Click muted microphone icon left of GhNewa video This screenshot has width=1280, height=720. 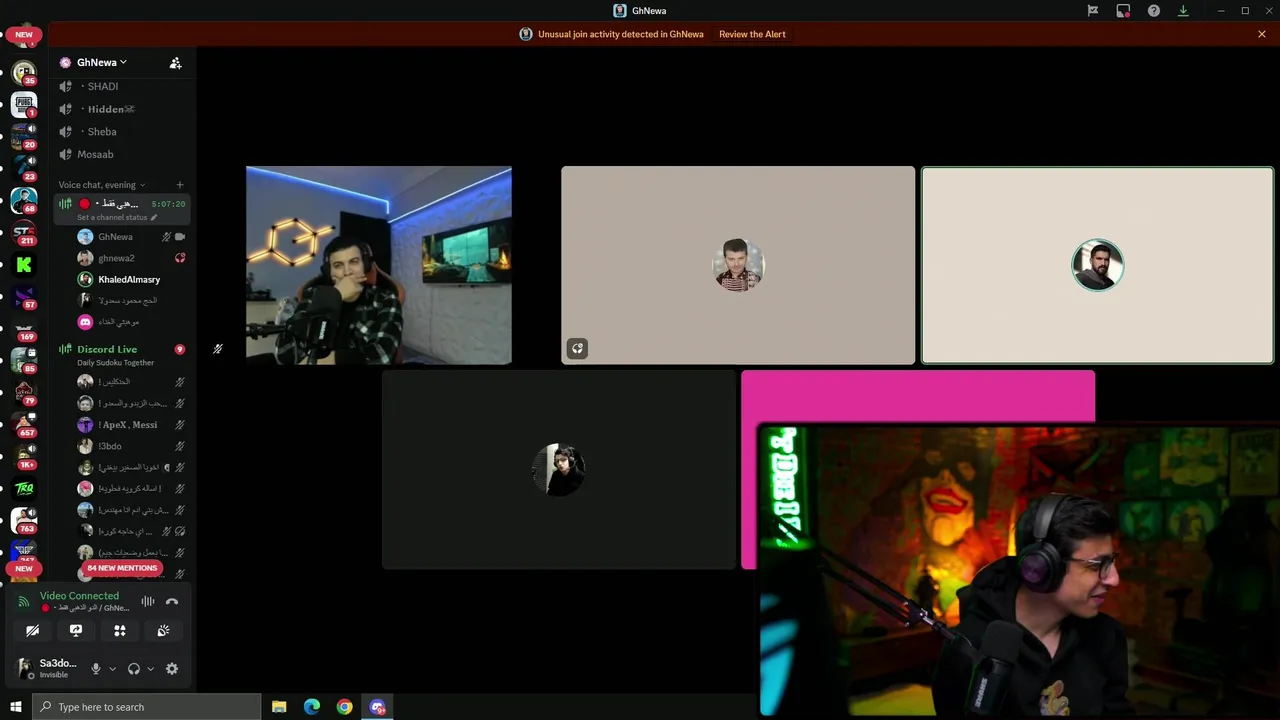coord(217,349)
